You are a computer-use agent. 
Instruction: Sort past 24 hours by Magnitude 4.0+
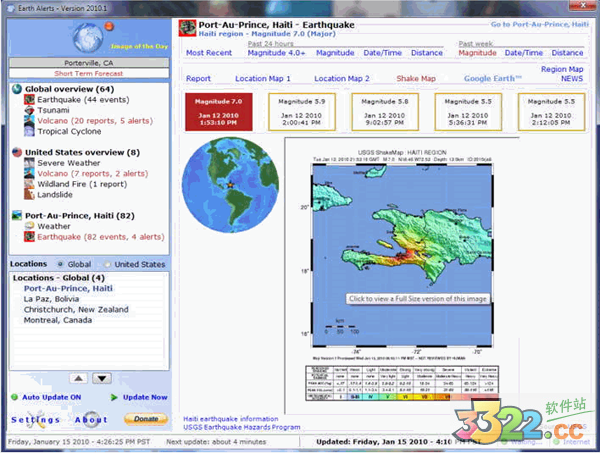coord(276,53)
